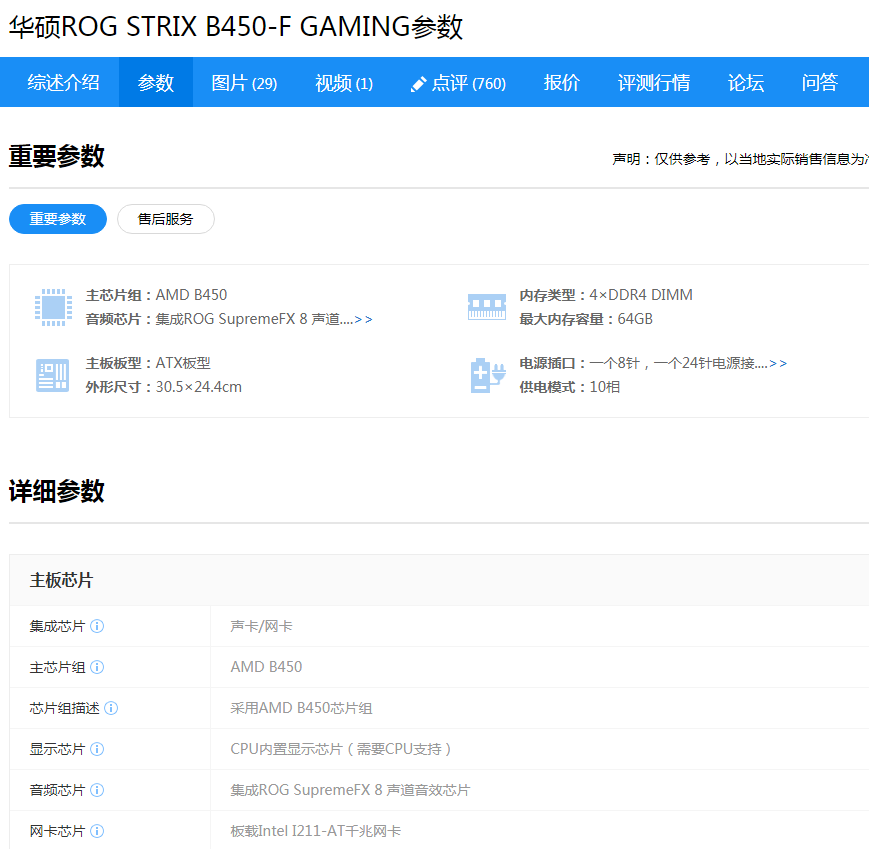Click 主板板型：ATX板型 text
The height and width of the screenshot is (849, 869).
point(148,363)
